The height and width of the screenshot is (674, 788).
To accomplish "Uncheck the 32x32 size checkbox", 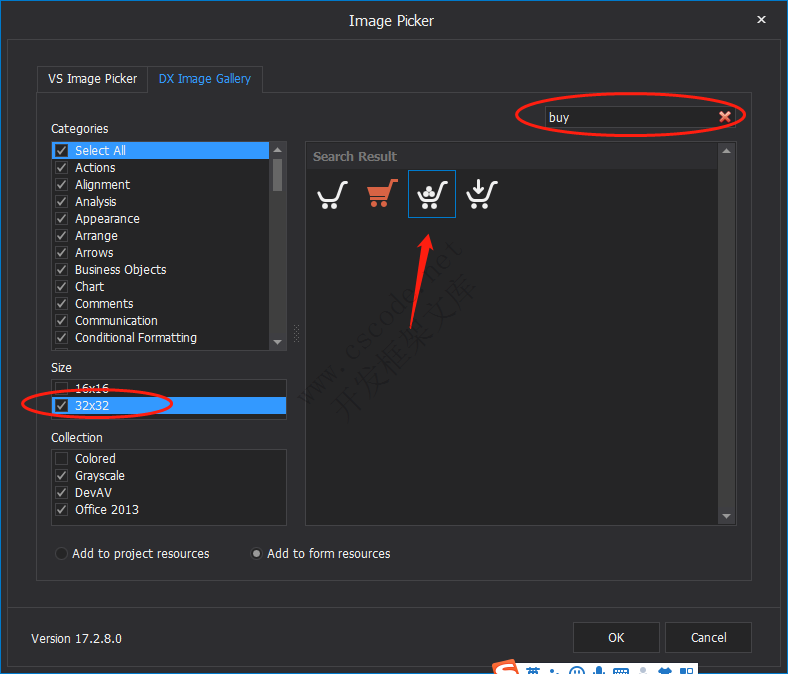I will coord(62,405).
